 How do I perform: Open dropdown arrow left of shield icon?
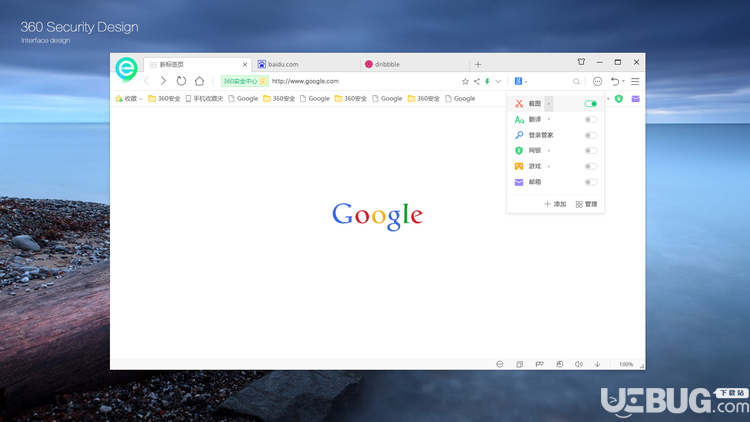(x=608, y=99)
